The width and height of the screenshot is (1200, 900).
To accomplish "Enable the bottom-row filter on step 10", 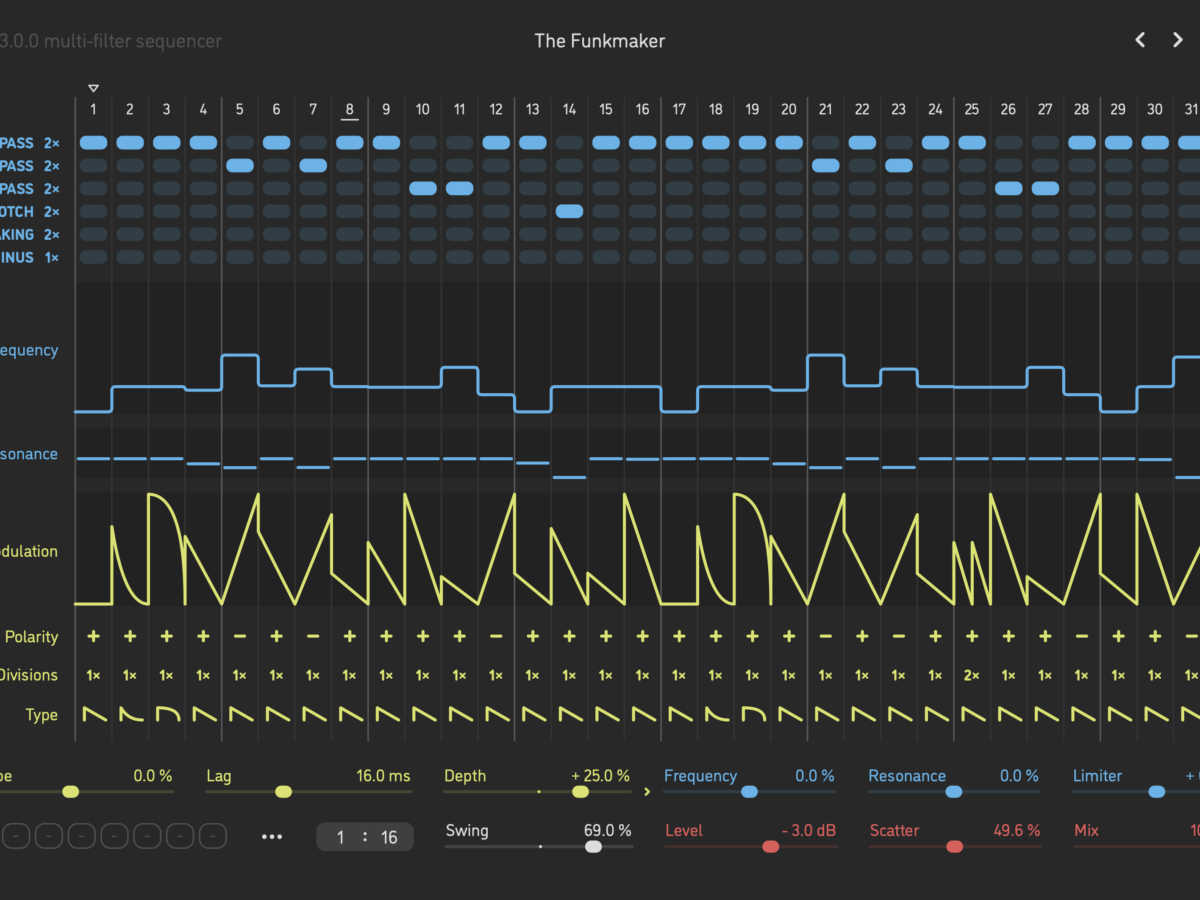I will (x=423, y=257).
